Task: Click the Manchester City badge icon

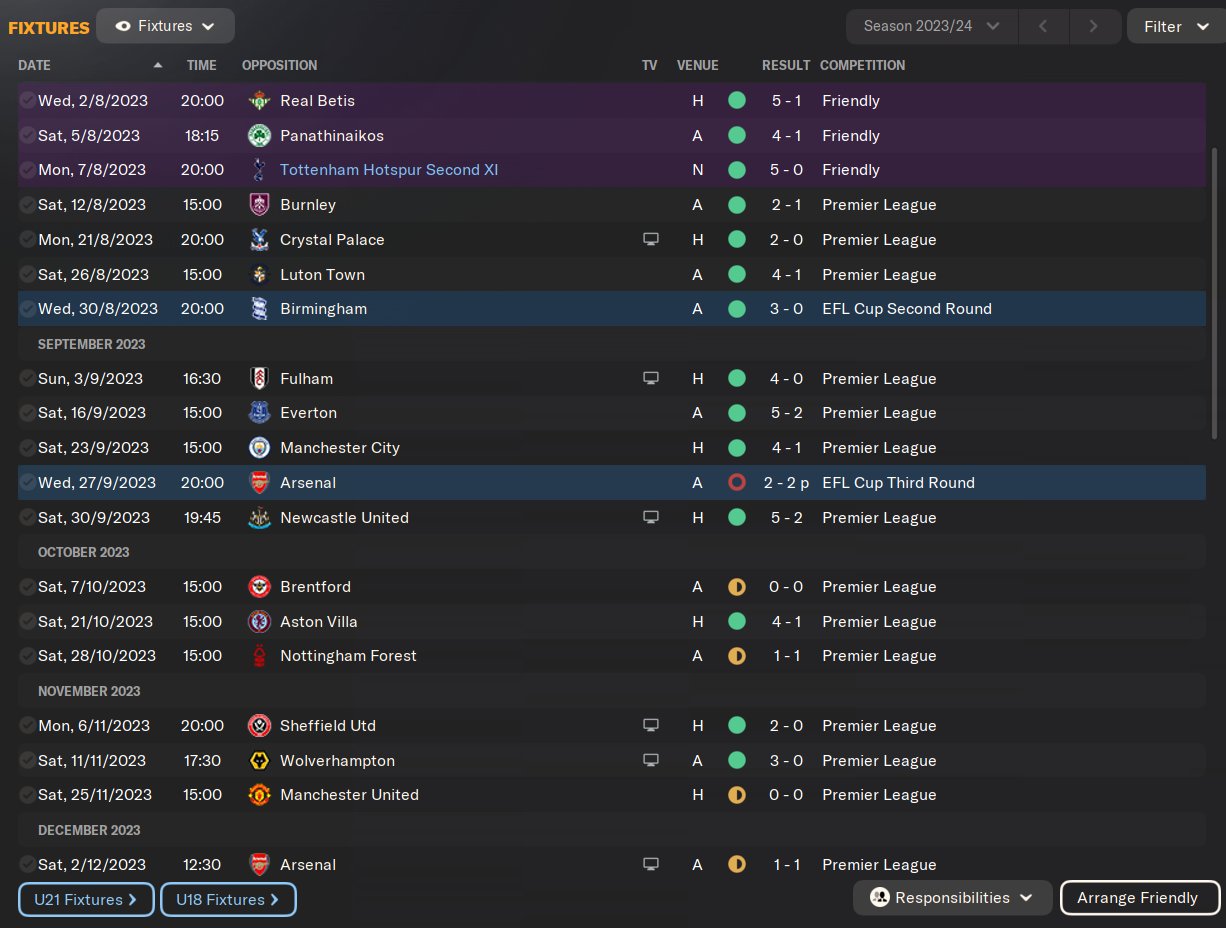Action: 259,448
